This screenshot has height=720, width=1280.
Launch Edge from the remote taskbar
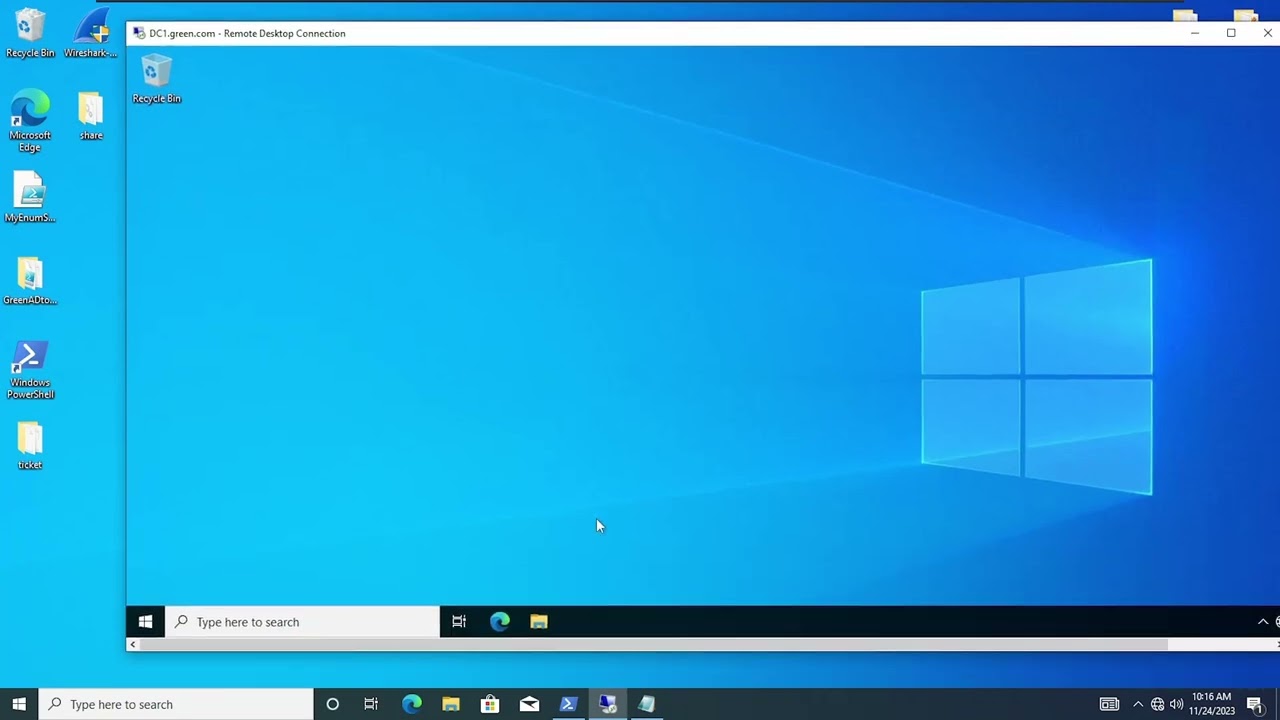pos(500,622)
